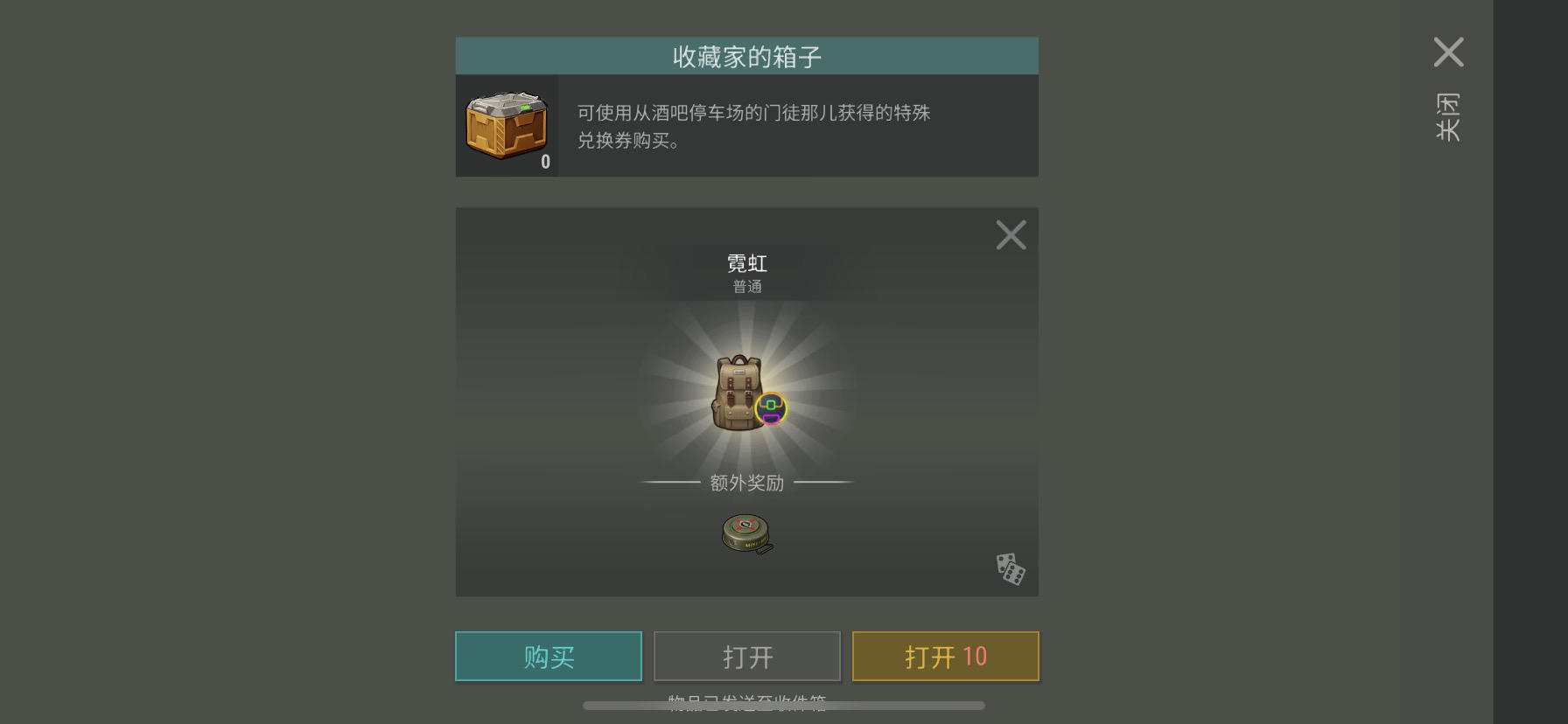1568x724 pixels.
Task: Click the 购买 button
Action: coord(549,656)
